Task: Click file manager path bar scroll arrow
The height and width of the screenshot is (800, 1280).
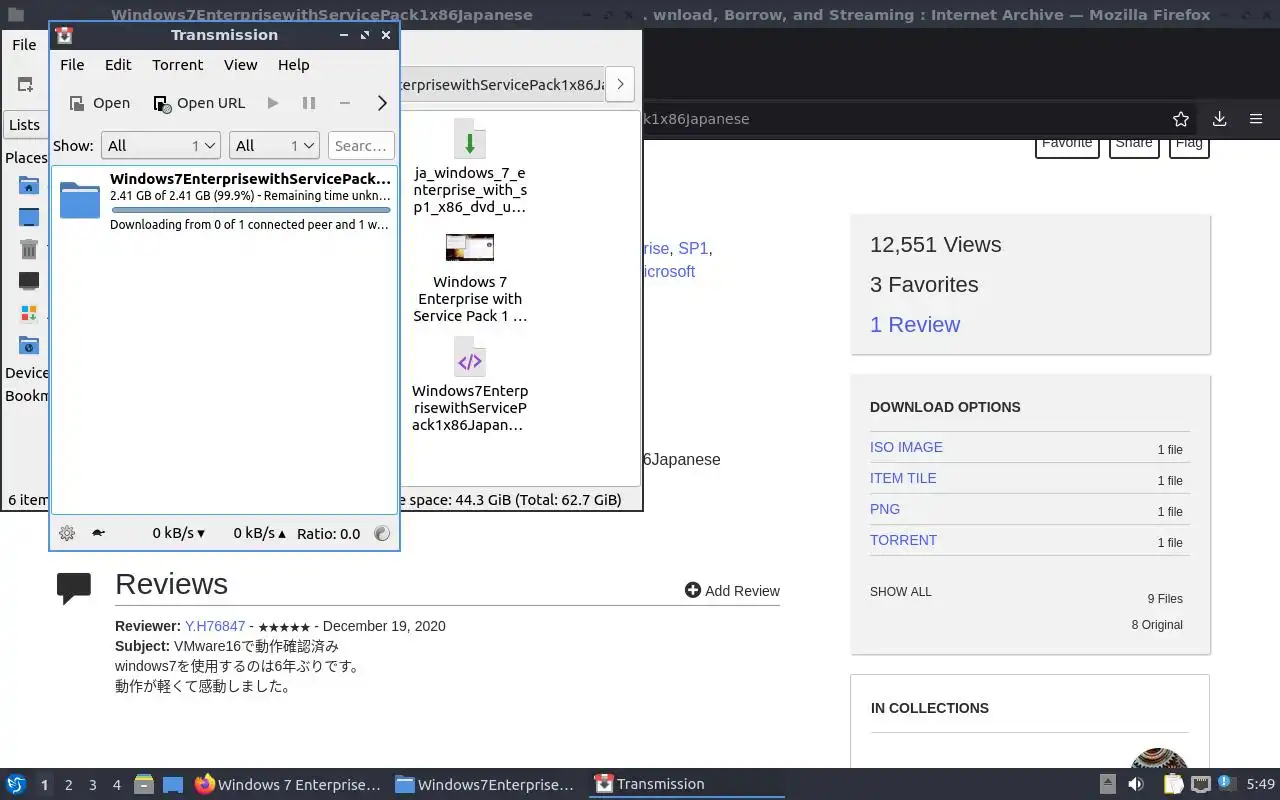Action: (x=620, y=85)
